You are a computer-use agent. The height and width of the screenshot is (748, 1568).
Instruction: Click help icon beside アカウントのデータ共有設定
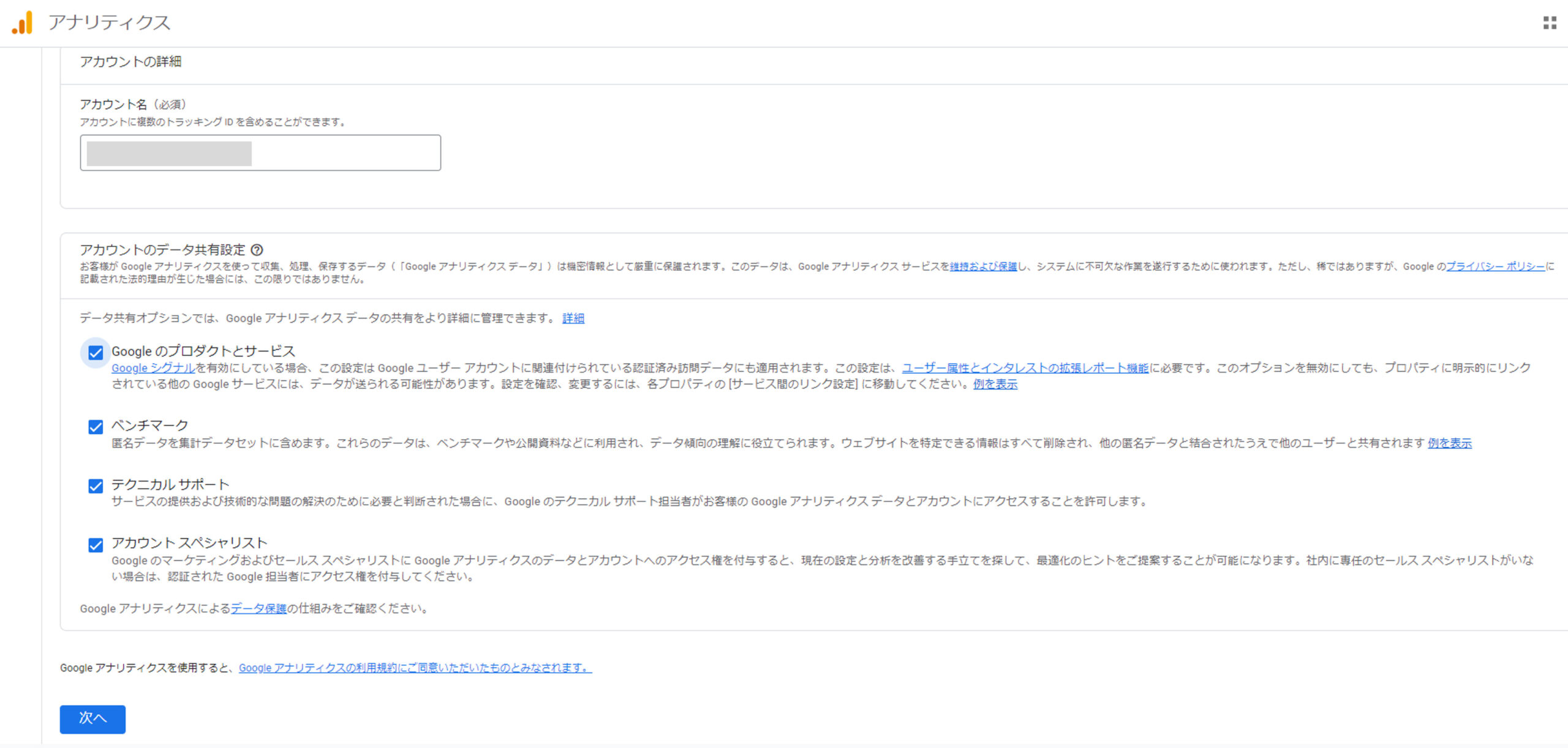click(x=257, y=250)
